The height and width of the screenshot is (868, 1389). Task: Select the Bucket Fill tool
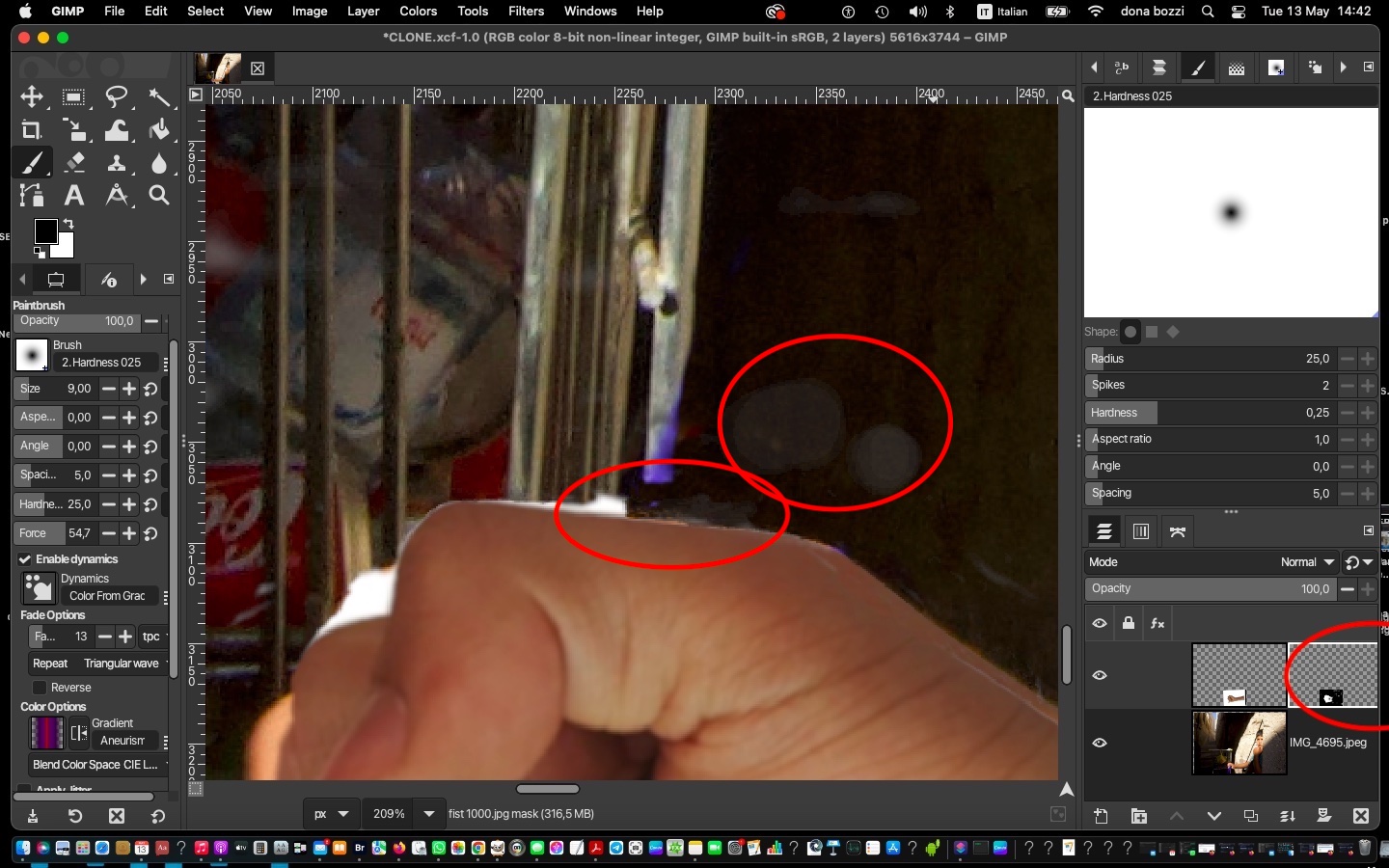click(x=159, y=130)
